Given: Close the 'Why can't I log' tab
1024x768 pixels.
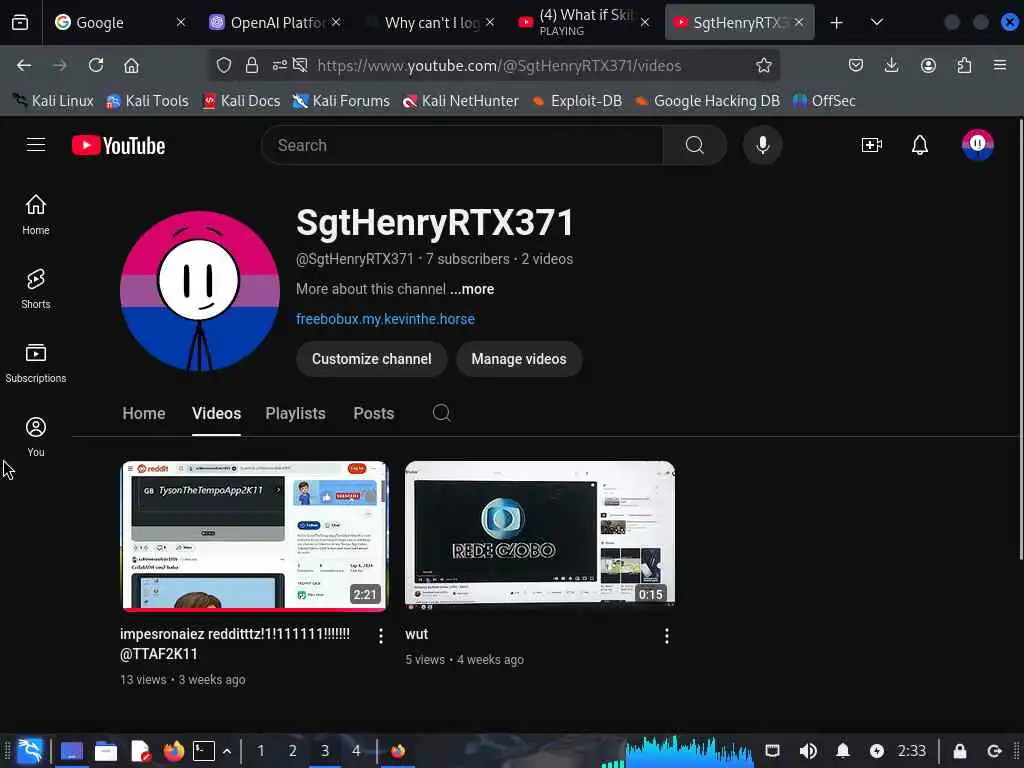Looking at the screenshot, I should (490, 22).
